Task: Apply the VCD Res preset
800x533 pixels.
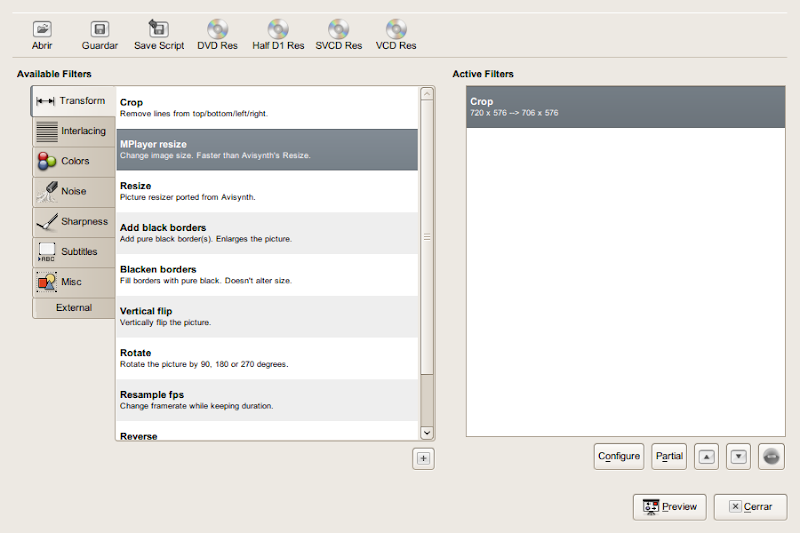Action: 396,30
